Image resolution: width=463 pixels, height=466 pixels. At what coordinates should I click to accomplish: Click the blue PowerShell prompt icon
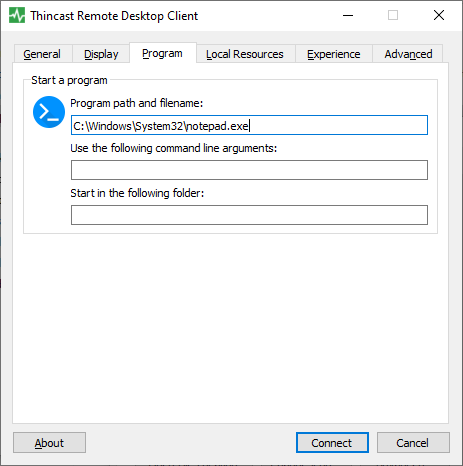(49, 112)
